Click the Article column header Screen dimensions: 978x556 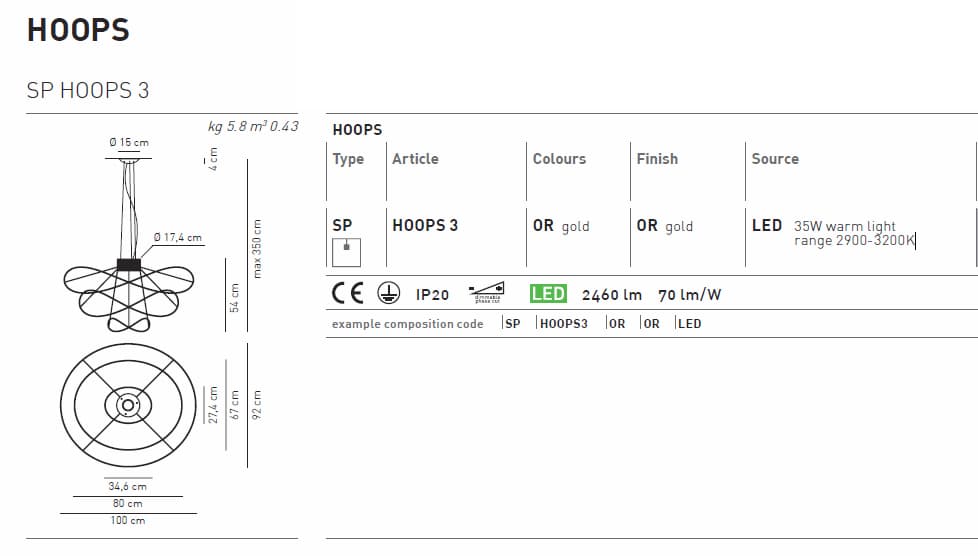coord(415,159)
